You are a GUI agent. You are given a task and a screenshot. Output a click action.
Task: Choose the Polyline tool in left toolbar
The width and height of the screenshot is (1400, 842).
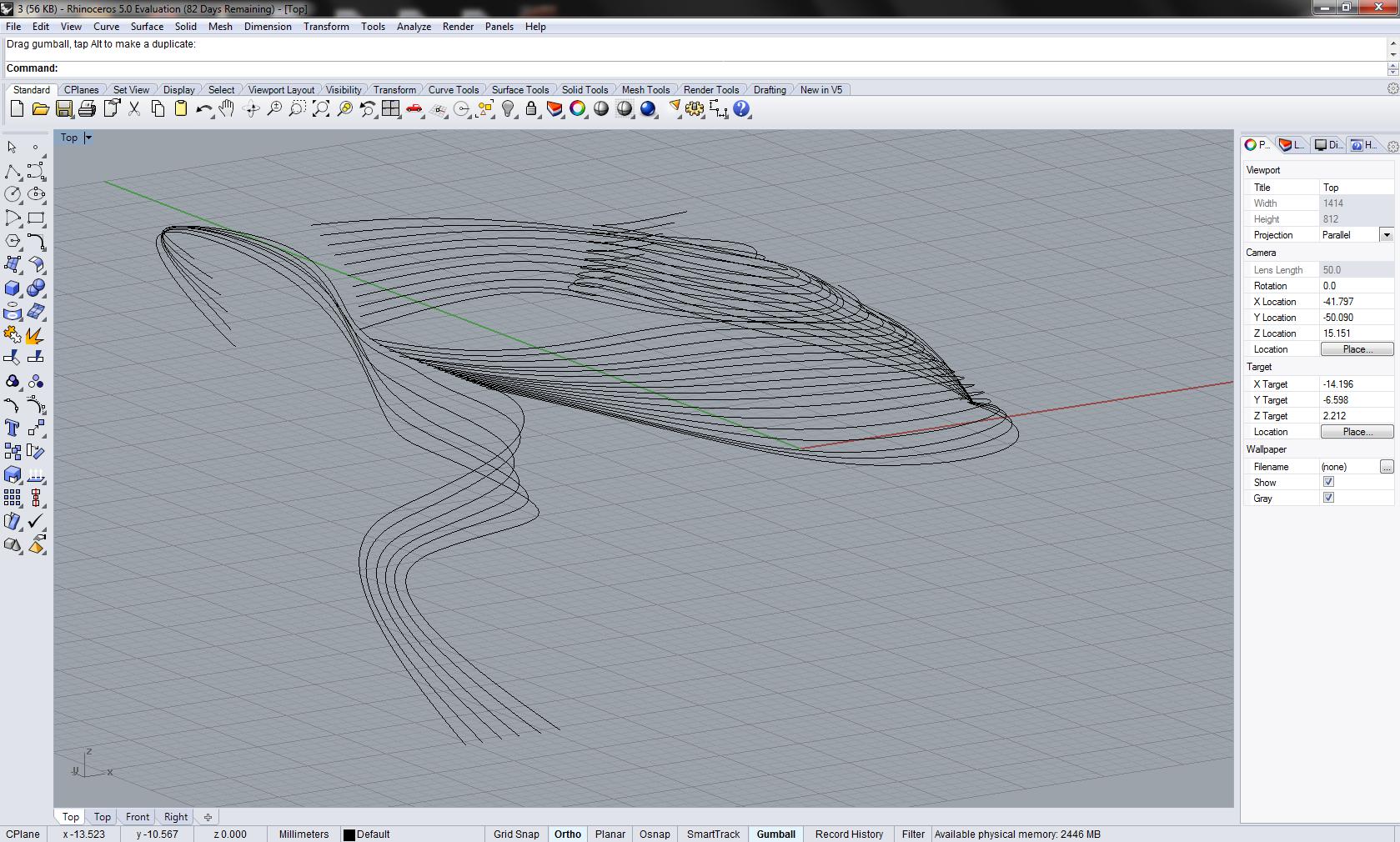[13, 172]
